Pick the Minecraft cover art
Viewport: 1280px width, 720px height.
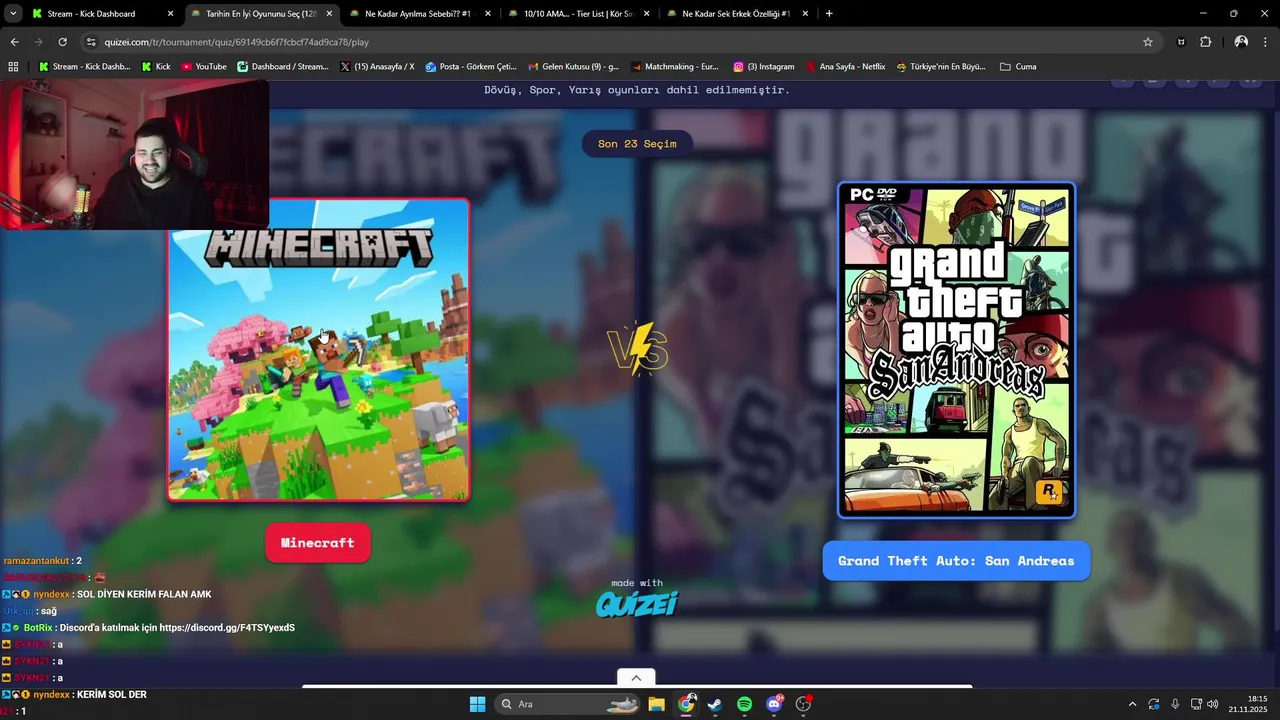click(x=318, y=350)
